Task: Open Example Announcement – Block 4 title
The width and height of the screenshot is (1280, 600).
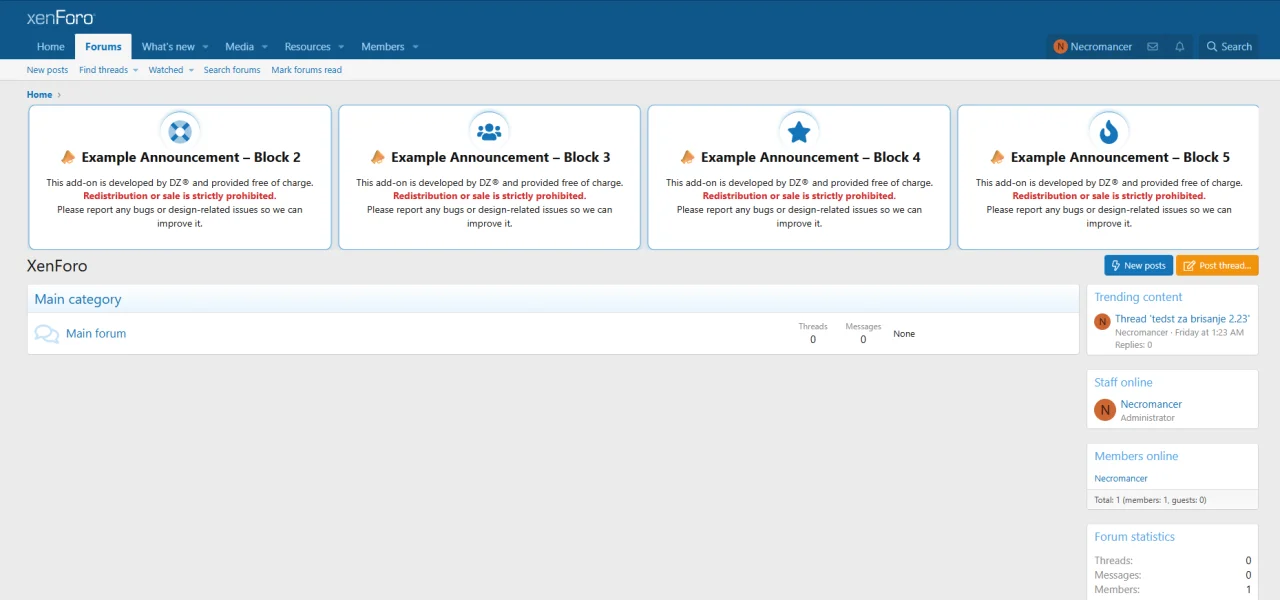Action: pyautogui.click(x=811, y=157)
